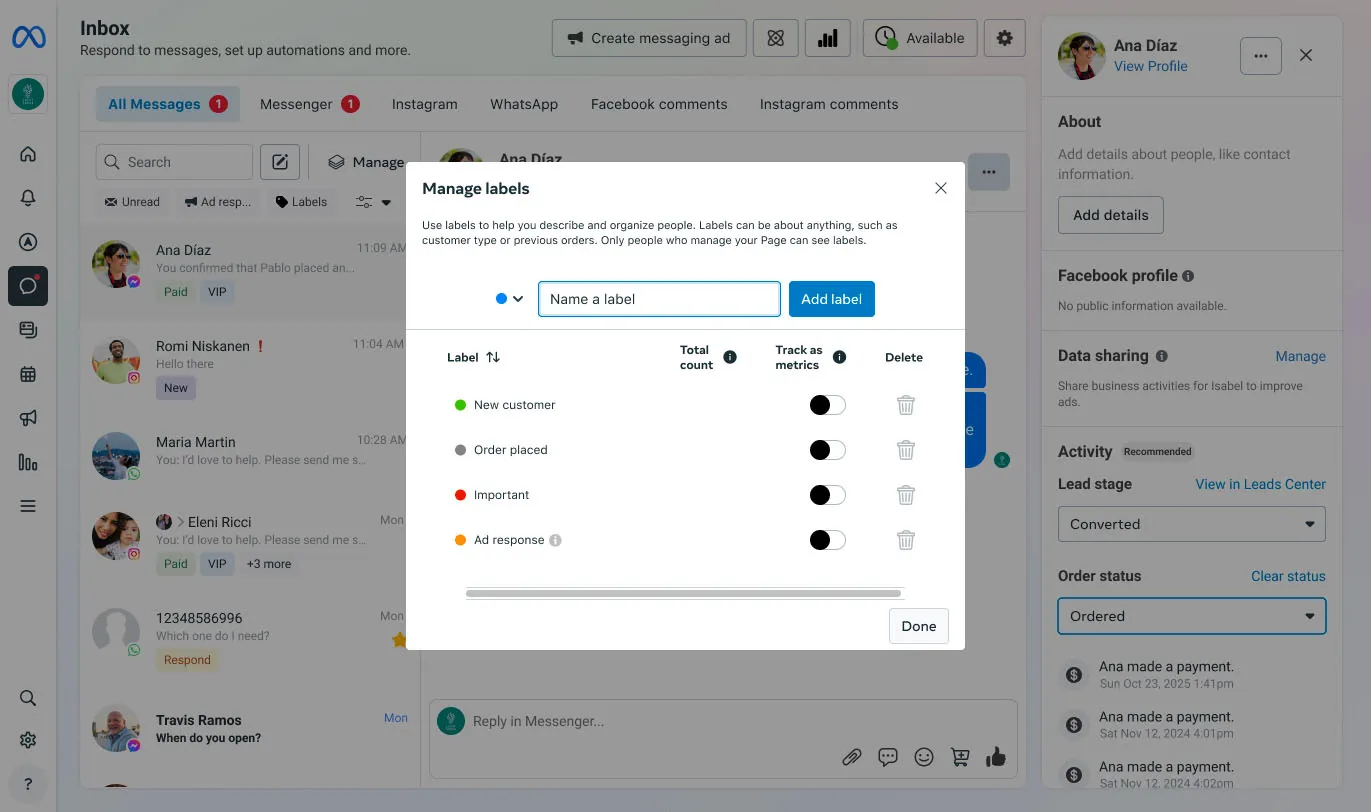Screen dimensions: 1371x812
Task: Open Notifications bell in left sidebar
Action: click(x=28, y=198)
